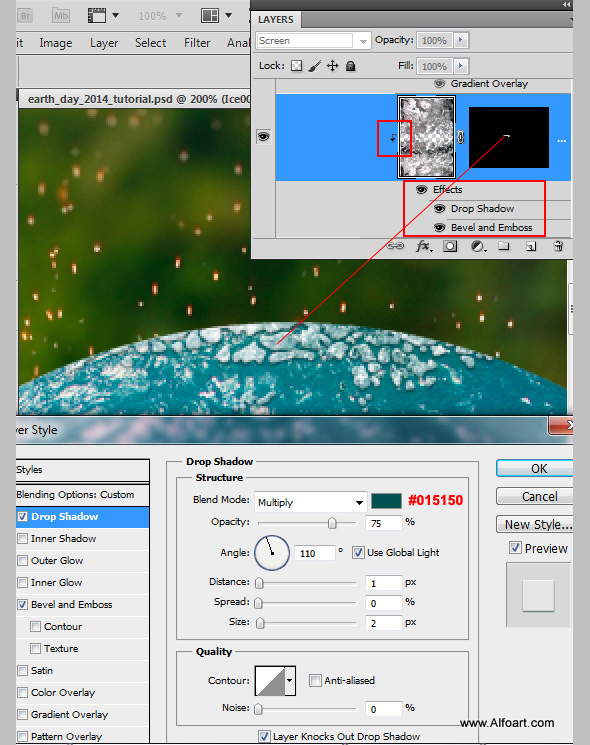The width and height of the screenshot is (590, 745).
Task: Hide all Effects with the eye icon
Action: click(421, 190)
